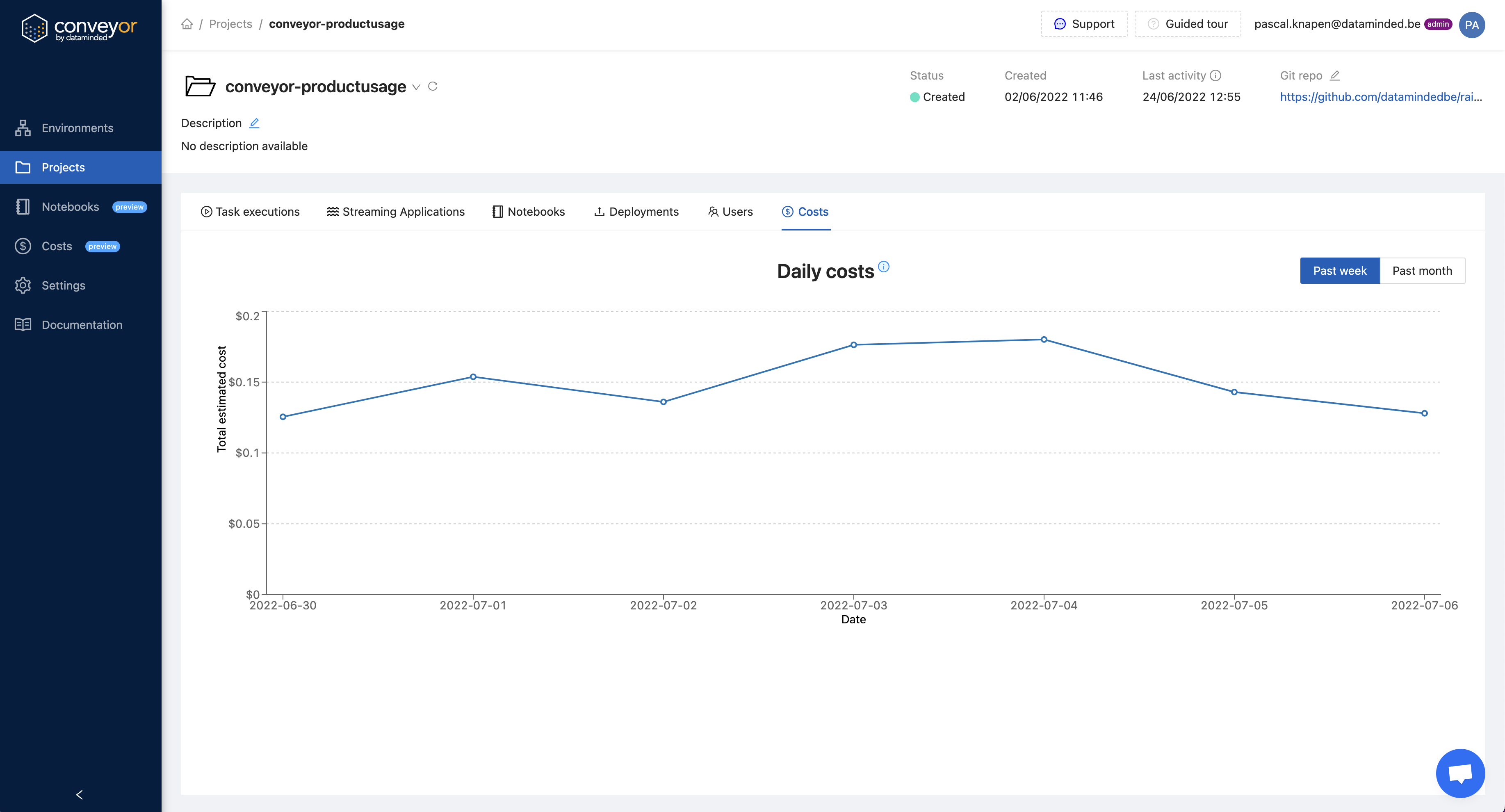Click the home icon in breadcrumb

187,24
